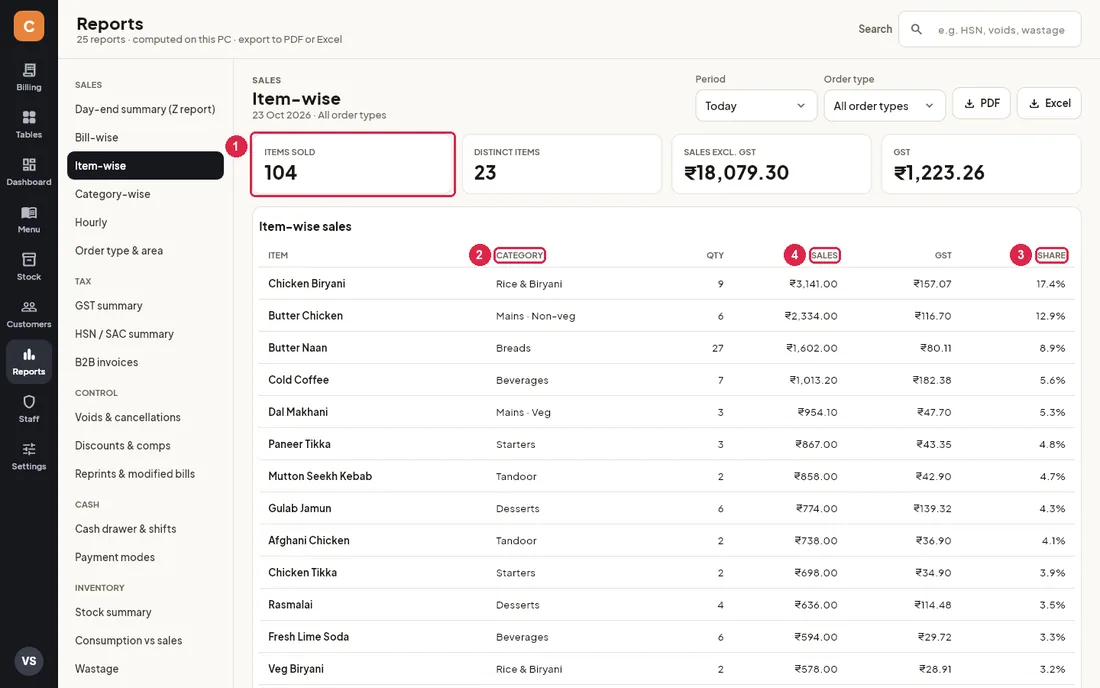
Task: Click the GST total summary card
Action: [x=981, y=164]
